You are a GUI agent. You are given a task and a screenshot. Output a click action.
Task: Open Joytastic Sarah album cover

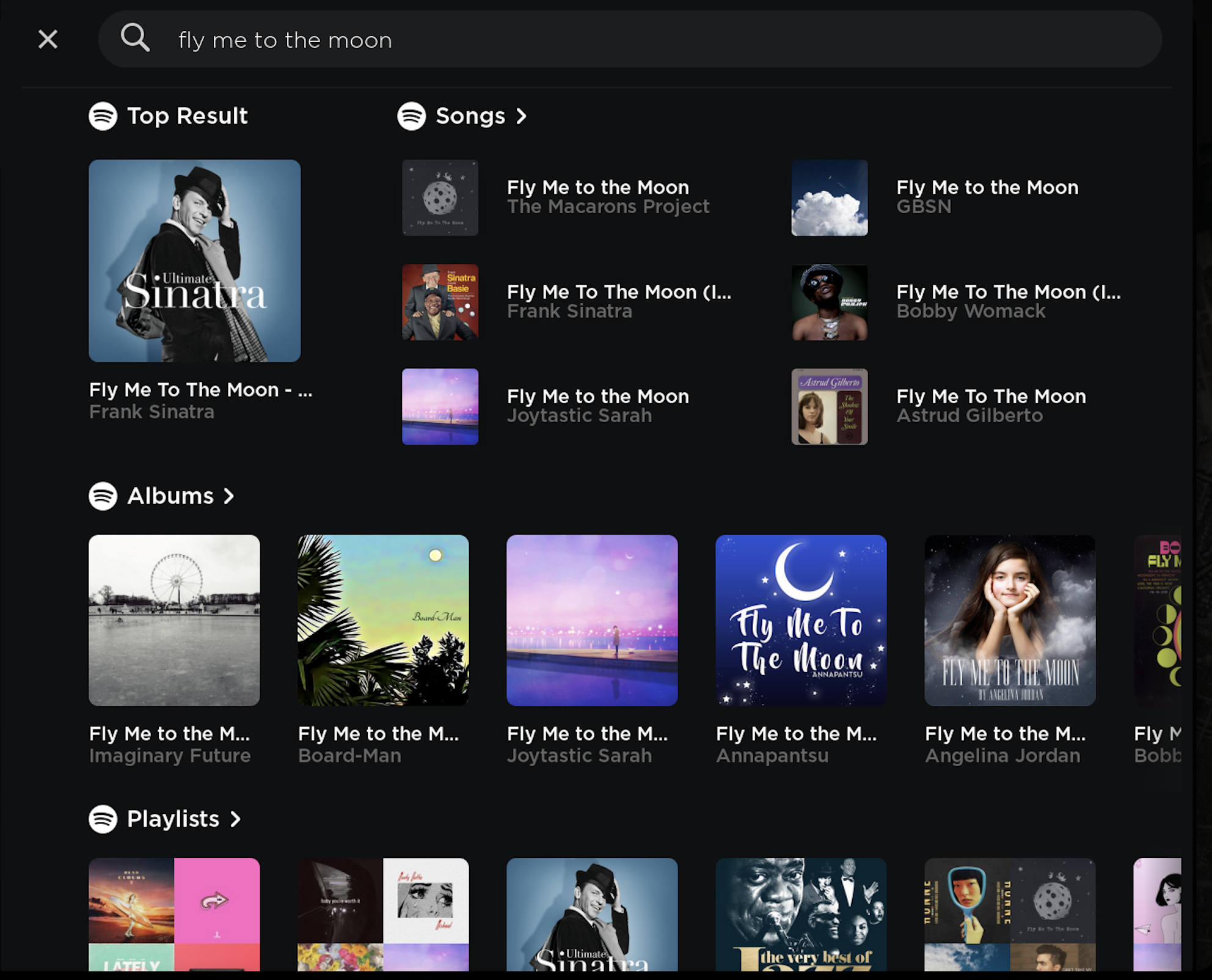click(x=591, y=620)
